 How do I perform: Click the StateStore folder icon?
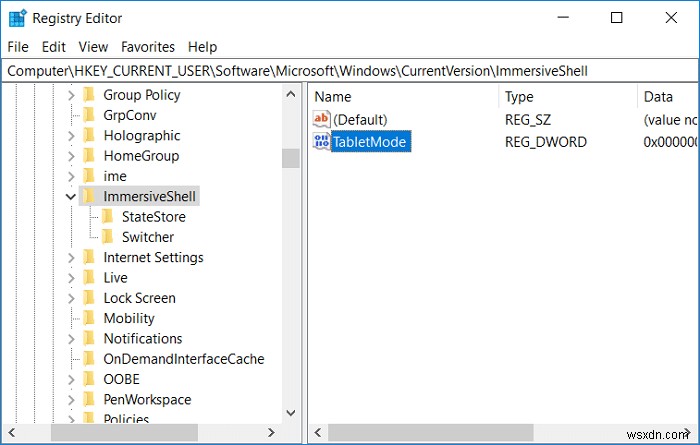click(x=108, y=216)
